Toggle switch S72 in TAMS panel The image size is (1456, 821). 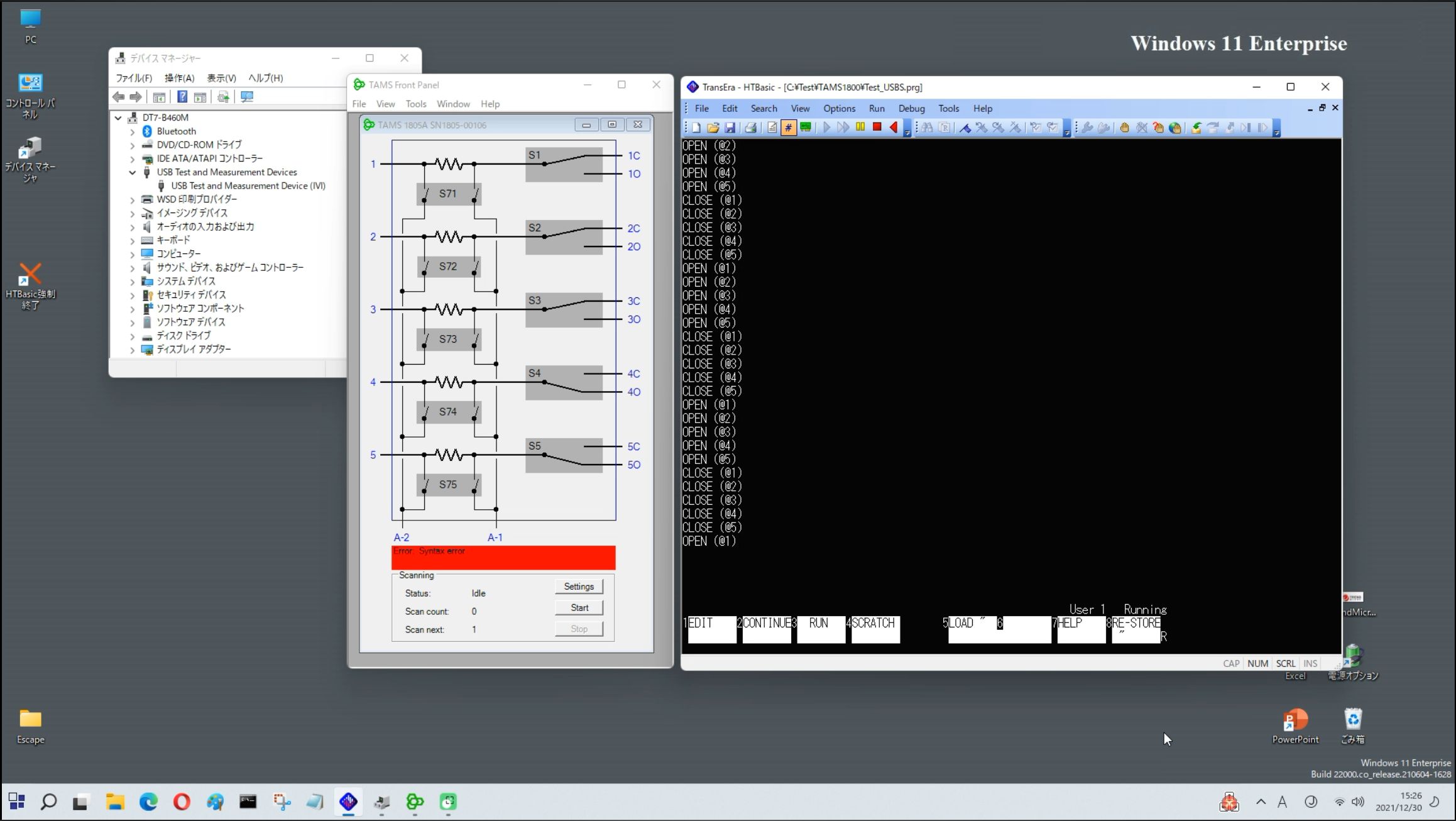click(x=449, y=267)
